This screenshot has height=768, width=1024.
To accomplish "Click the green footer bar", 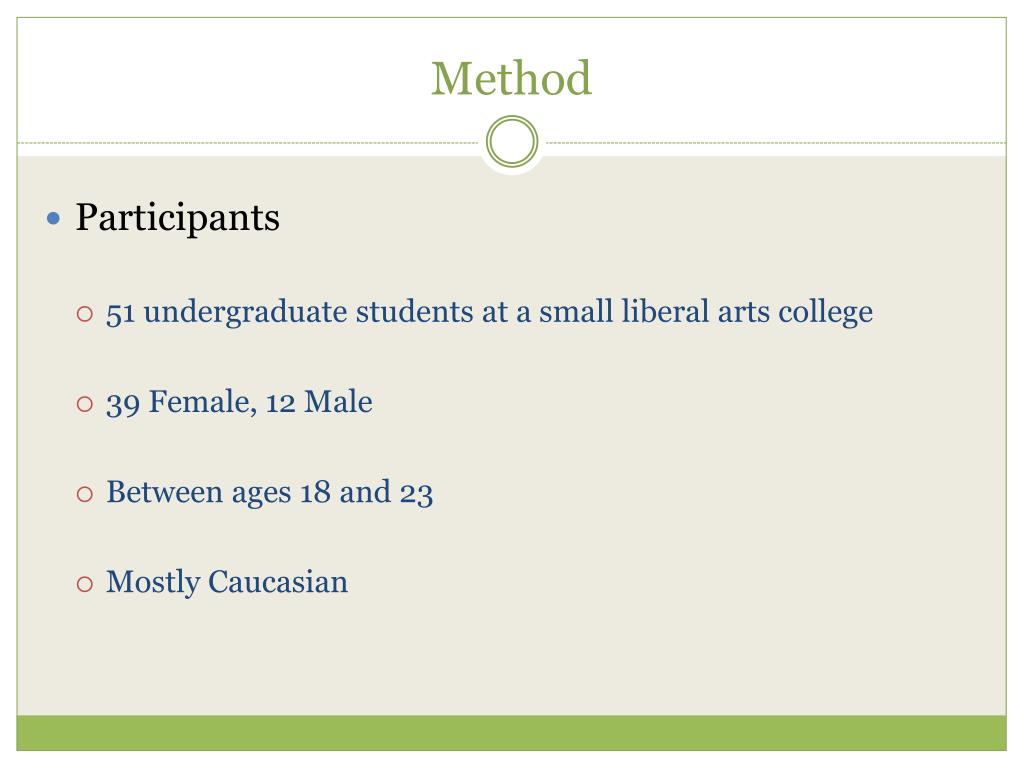I will coord(511,733).
